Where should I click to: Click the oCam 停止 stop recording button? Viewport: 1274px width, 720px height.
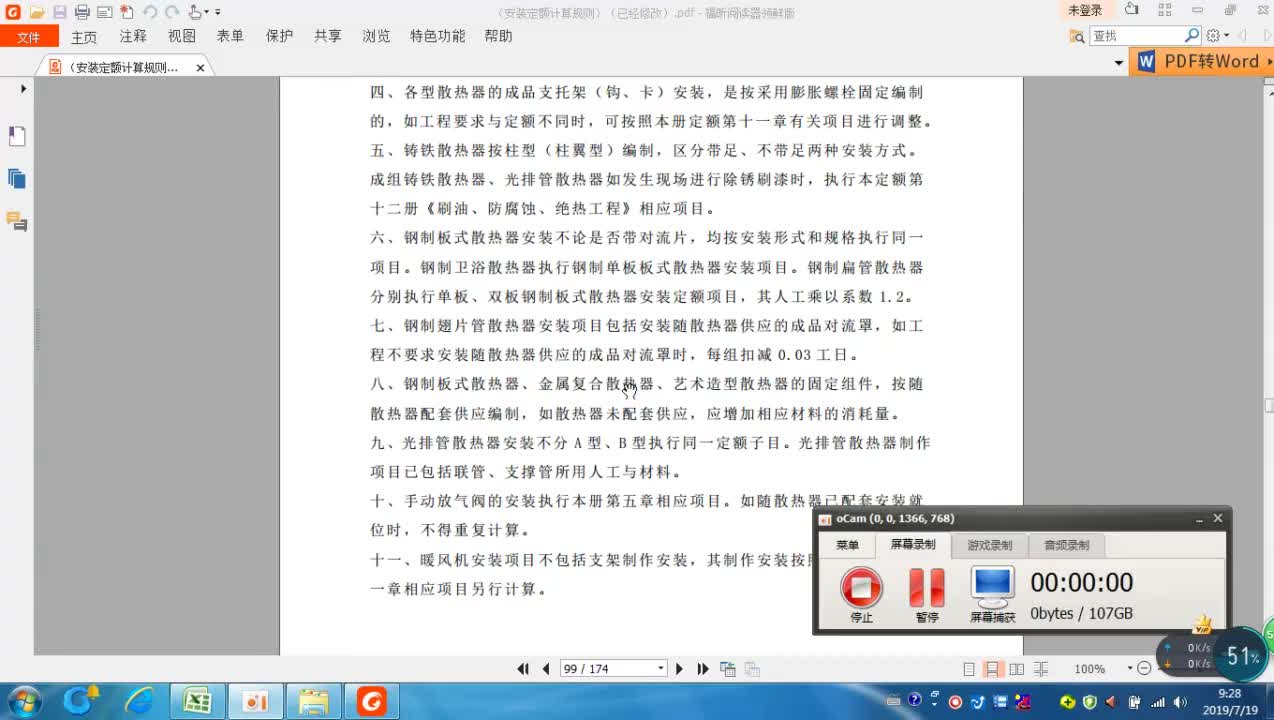coord(861,595)
